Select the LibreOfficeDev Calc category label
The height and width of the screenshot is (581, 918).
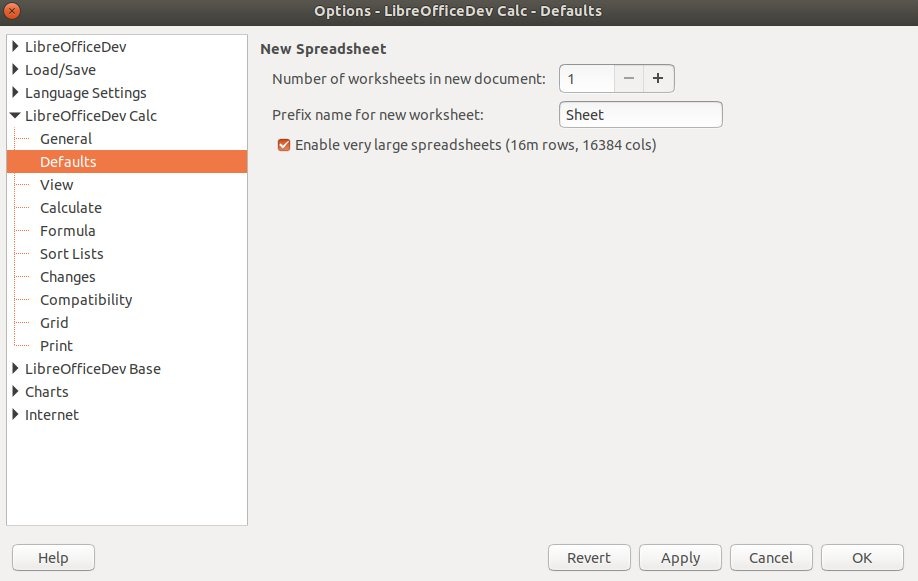91,116
